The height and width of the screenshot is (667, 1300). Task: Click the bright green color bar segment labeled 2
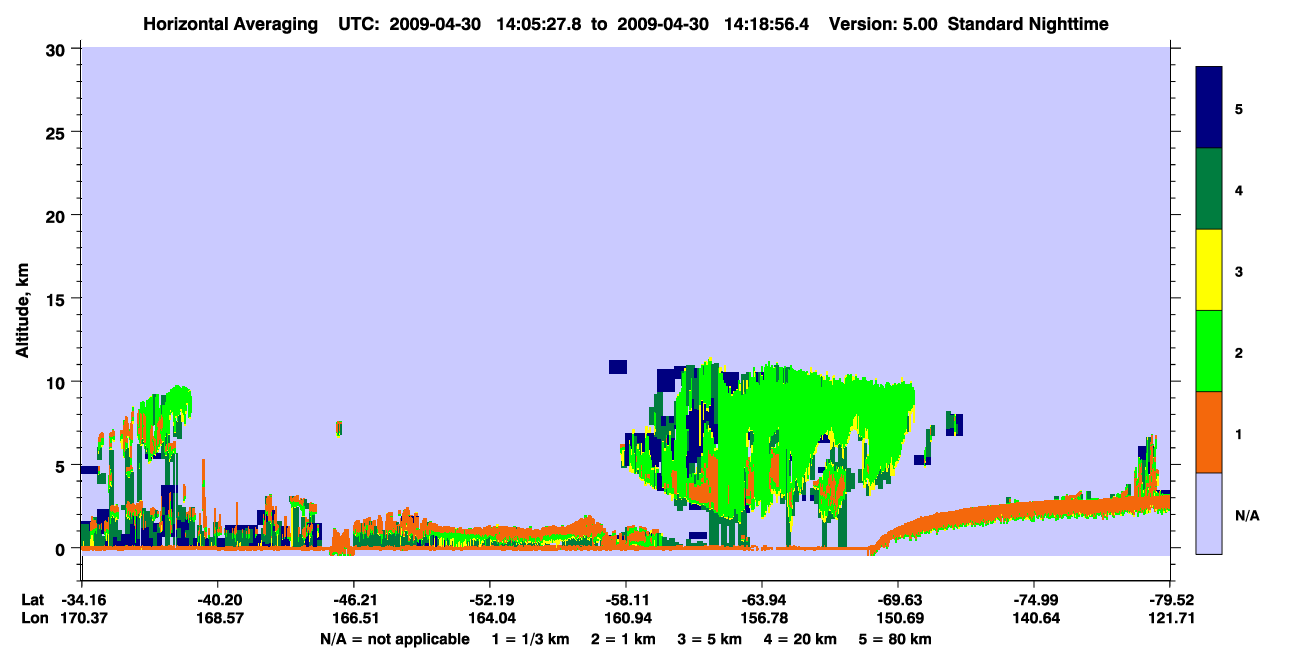(1209, 351)
